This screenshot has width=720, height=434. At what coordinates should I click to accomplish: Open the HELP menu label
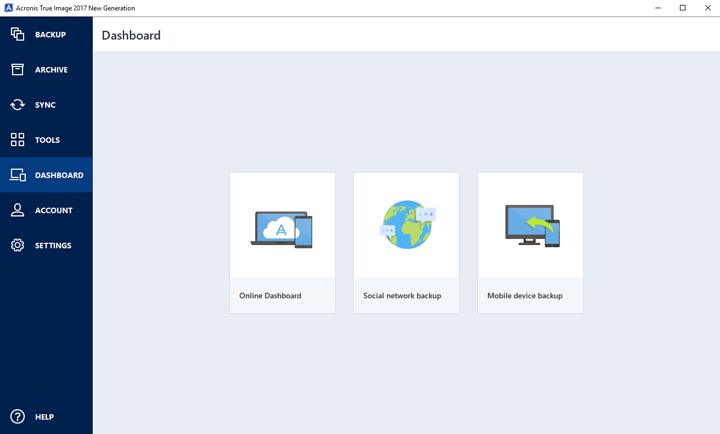[x=45, y=417]
